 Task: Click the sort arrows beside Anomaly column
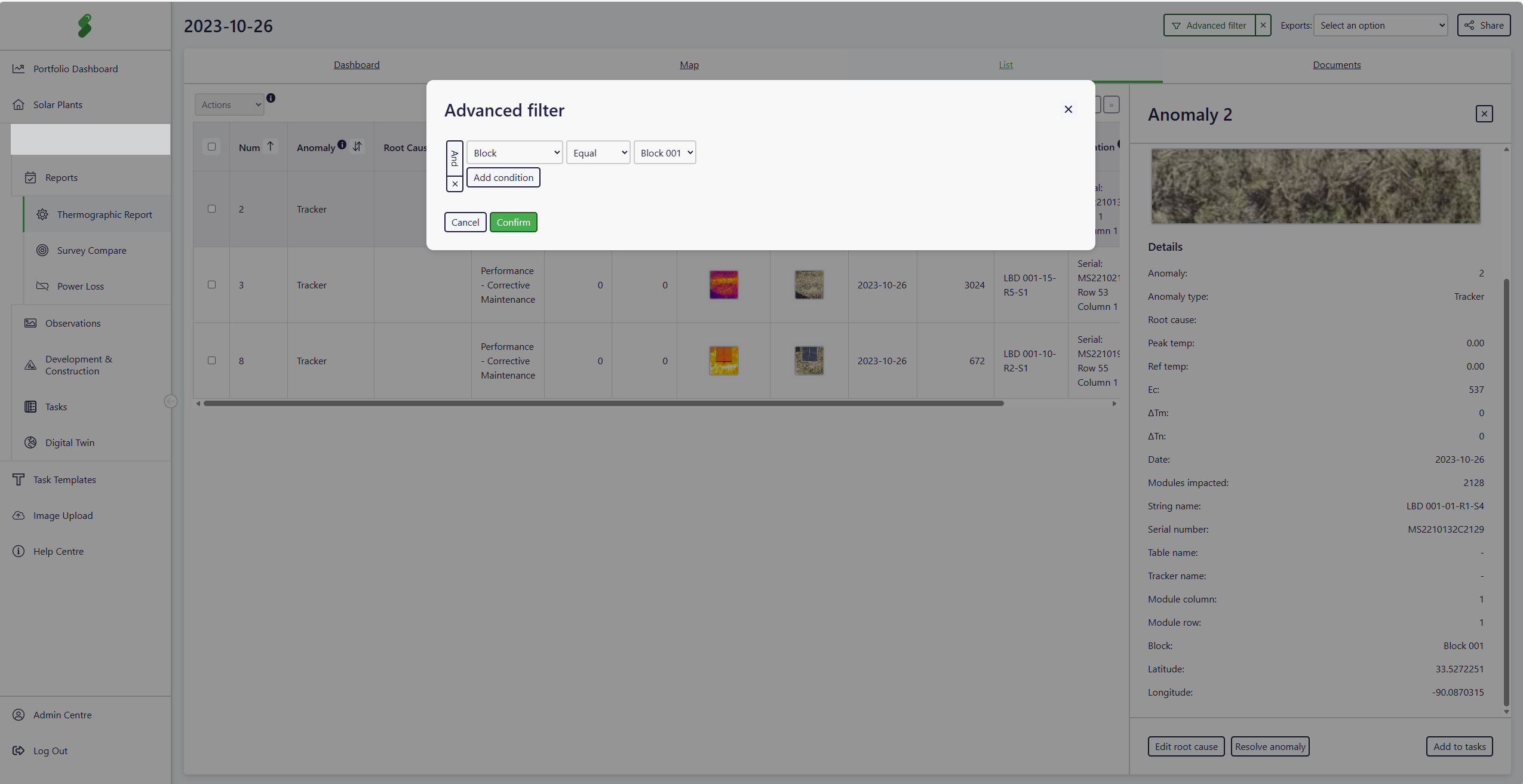coord(357,146)
